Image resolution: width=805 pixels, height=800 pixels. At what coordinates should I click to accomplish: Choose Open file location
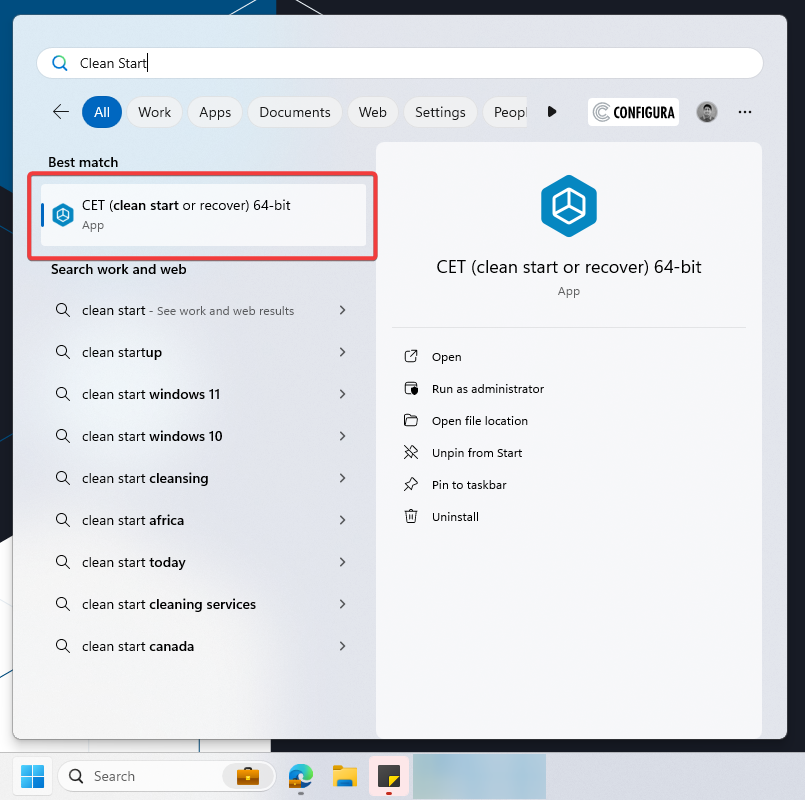click(480, 421)
